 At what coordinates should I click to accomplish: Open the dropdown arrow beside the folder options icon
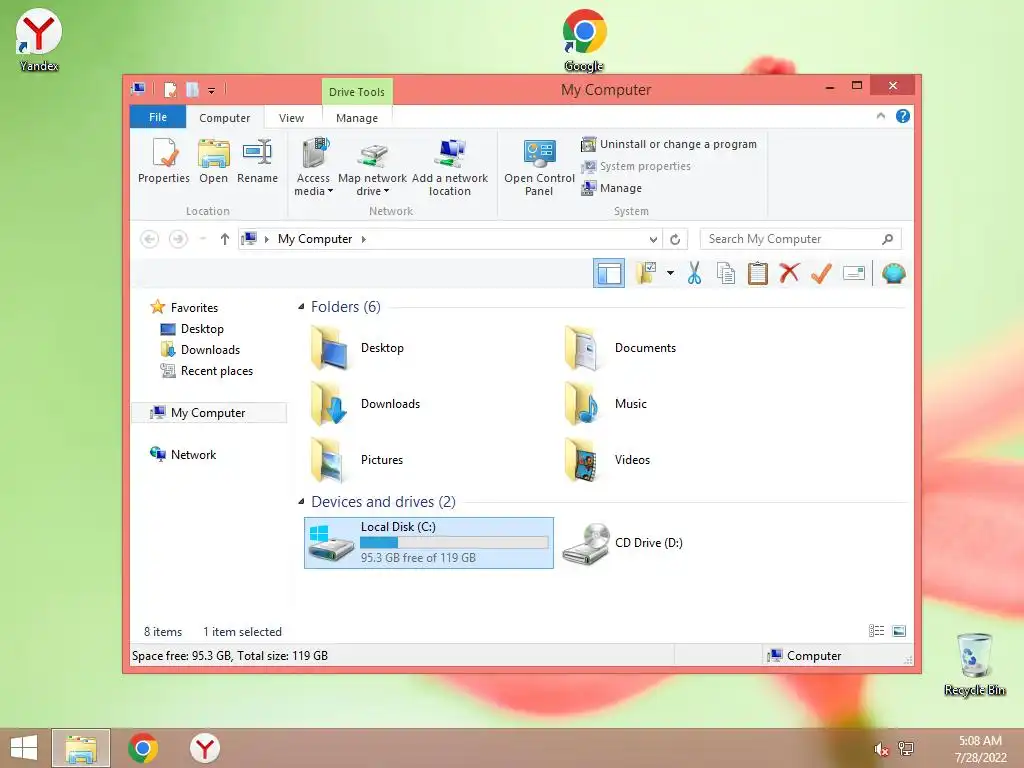pyautogui.click(x=670, y=274)
